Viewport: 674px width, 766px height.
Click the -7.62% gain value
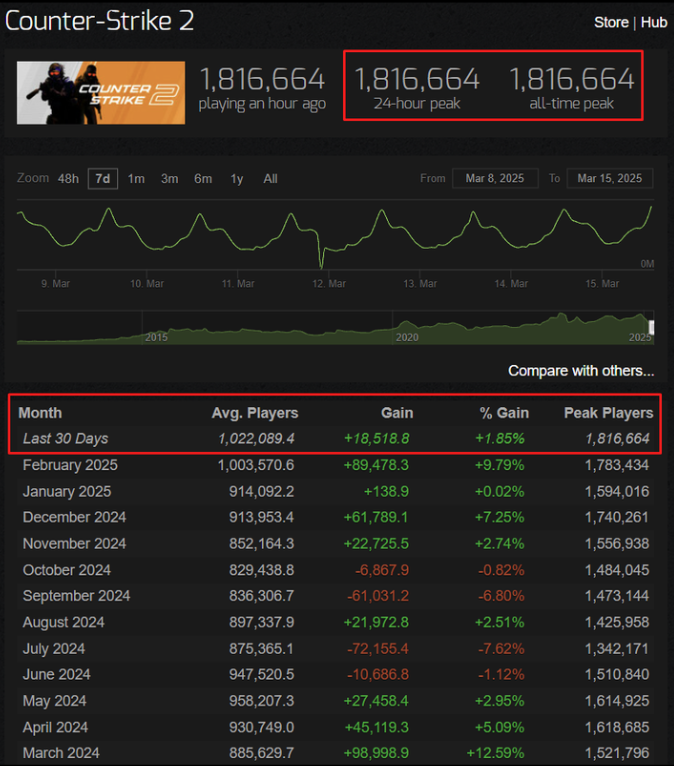click(x=501, y=649)
